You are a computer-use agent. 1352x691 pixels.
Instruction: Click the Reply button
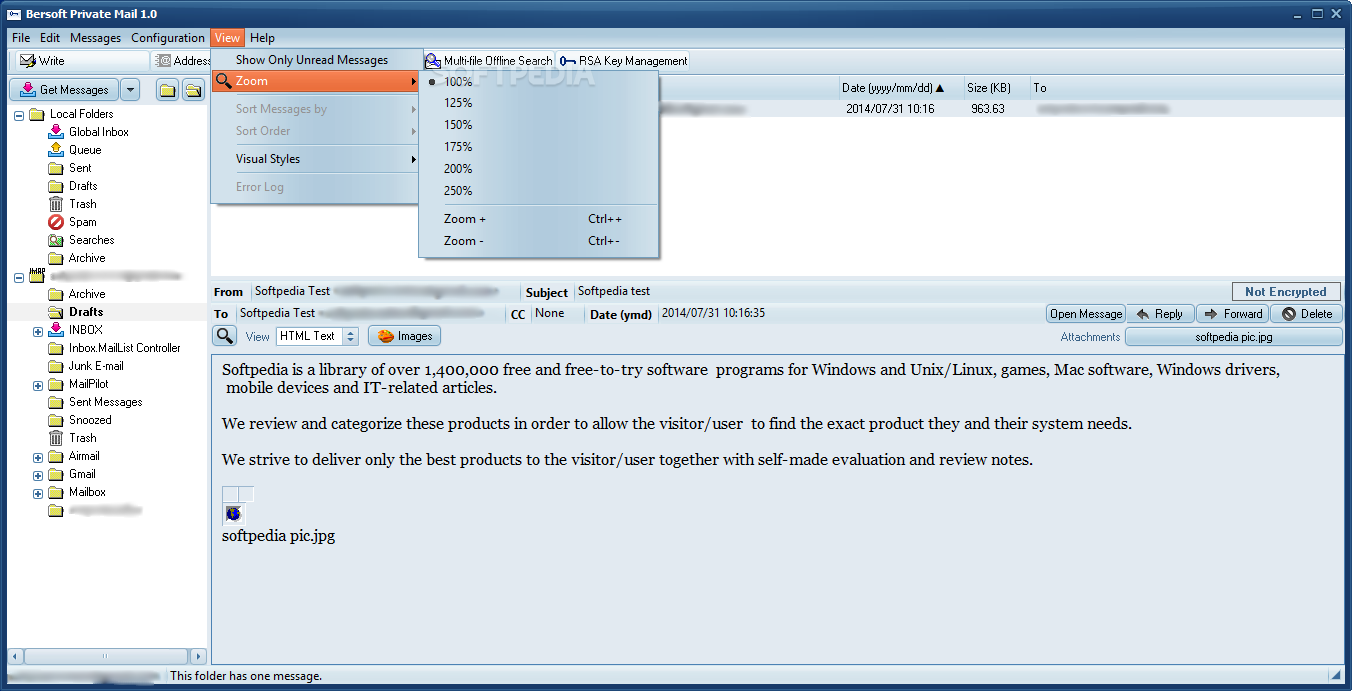tap(1160, 314)
